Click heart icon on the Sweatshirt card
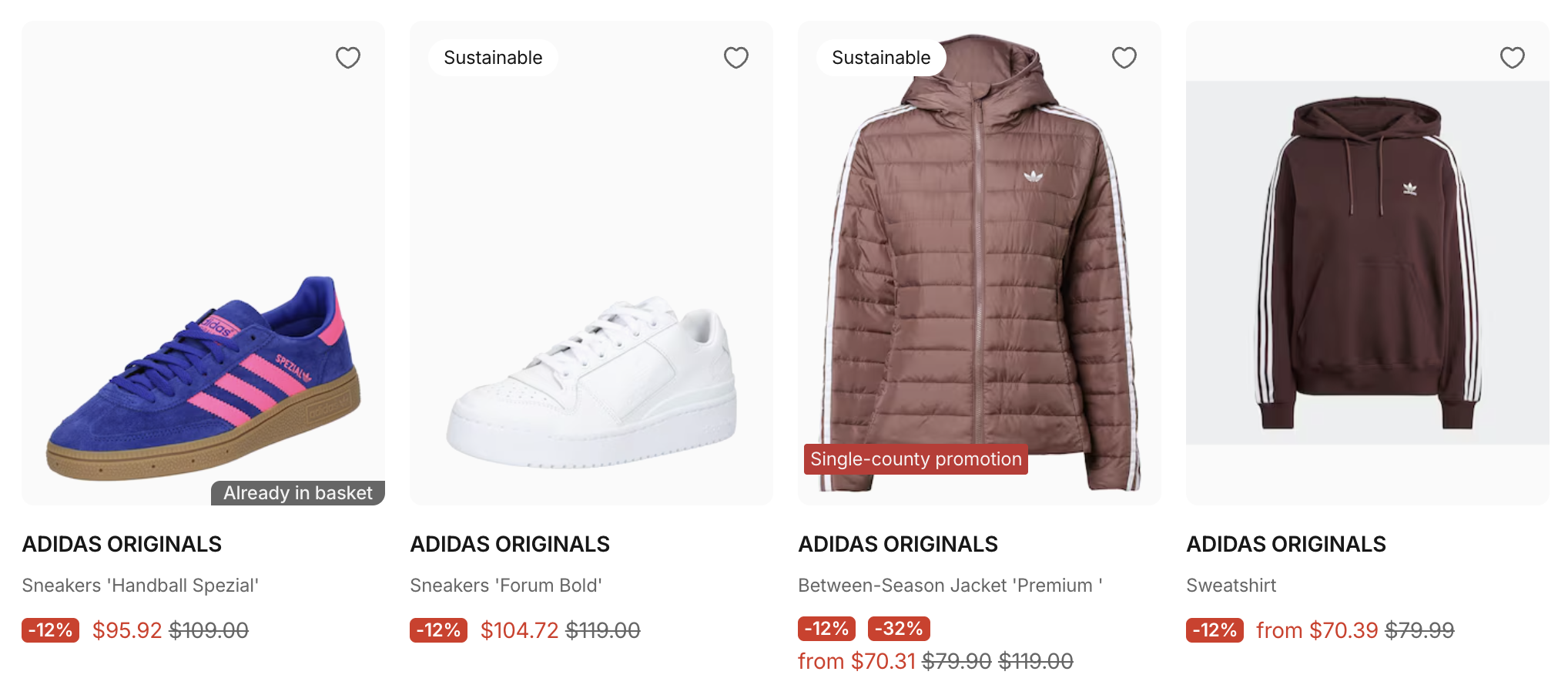Image resolution: width=1568 pixels, height=695 pixels. [1513, 58]
